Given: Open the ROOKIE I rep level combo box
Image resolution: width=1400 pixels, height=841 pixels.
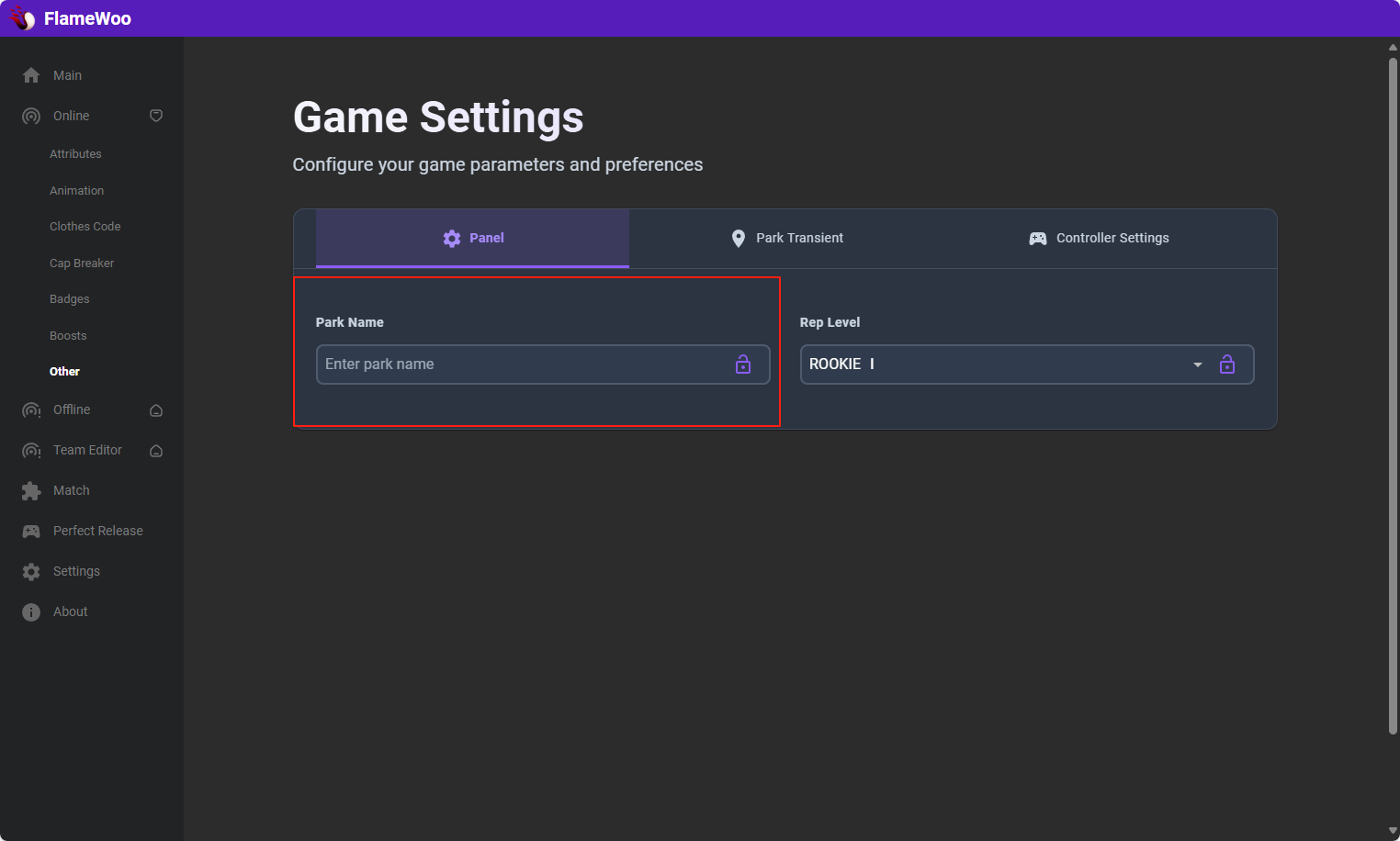Looking at the screenshot, I should pyautogui.click(x=1027, y=364).
